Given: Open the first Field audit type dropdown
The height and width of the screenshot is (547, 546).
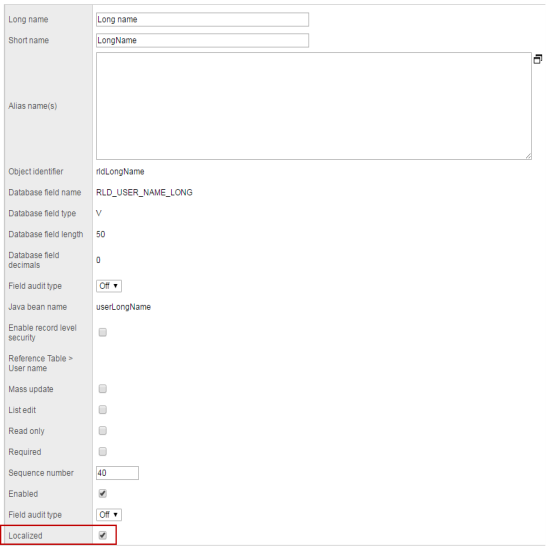Looking at the screenshot, I should click(x=109, y=286).
